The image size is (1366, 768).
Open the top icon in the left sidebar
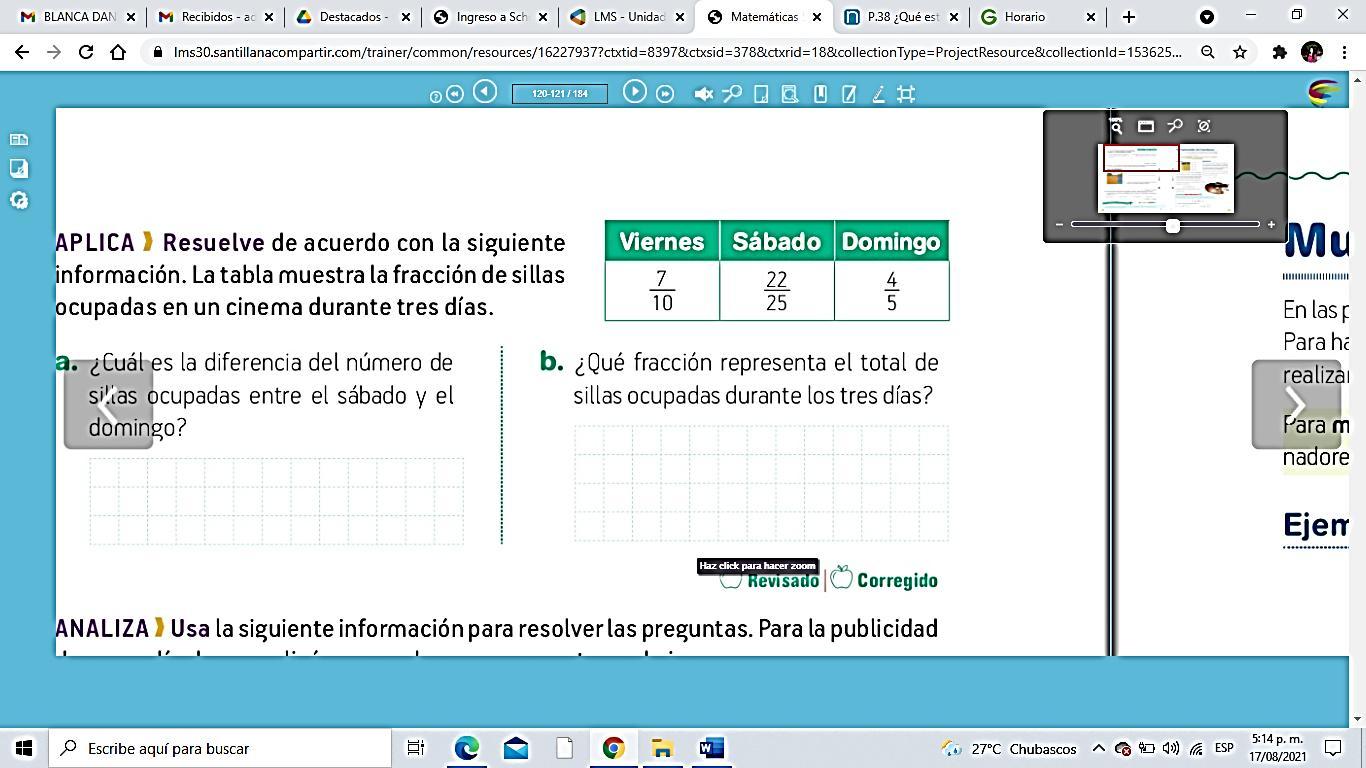point(18,140)
